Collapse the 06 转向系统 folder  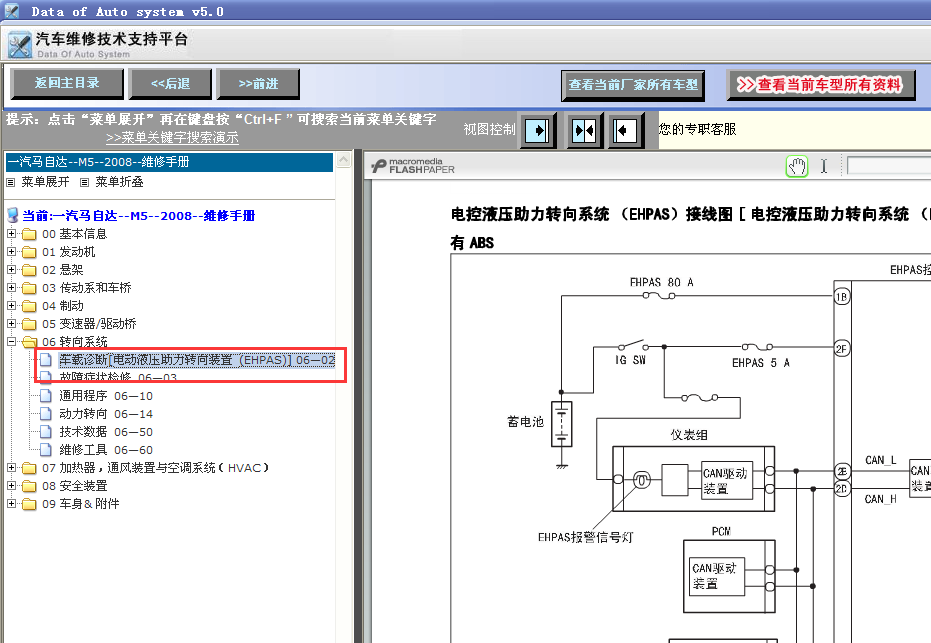[x=11, y=341]
